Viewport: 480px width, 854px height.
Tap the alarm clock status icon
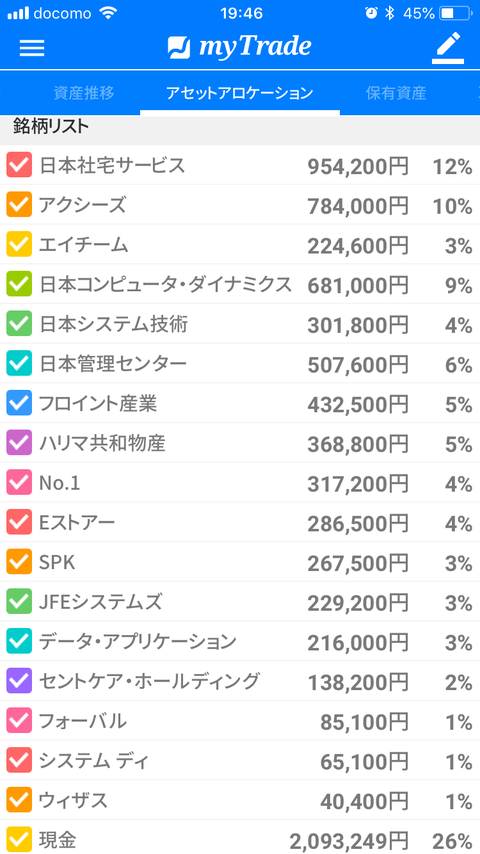371,14
